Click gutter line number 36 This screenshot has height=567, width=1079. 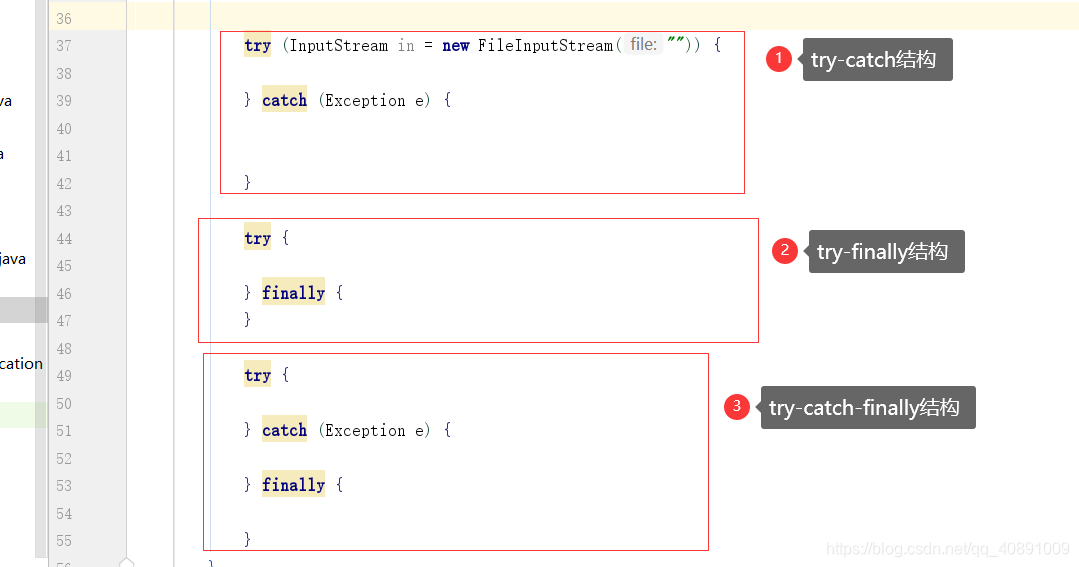(x=64, y=19)
